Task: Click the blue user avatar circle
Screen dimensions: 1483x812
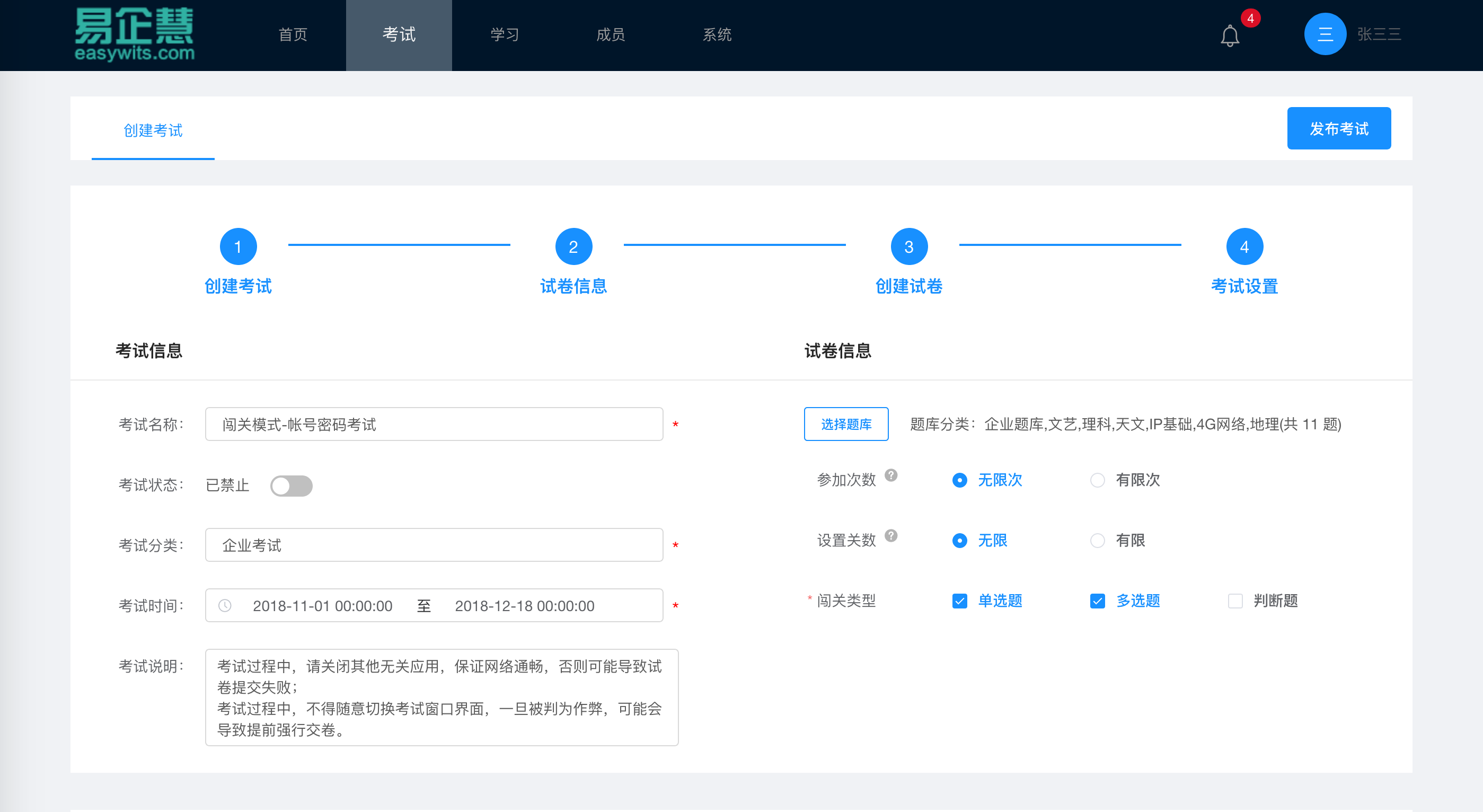Action: click(x=1325, y=34)
